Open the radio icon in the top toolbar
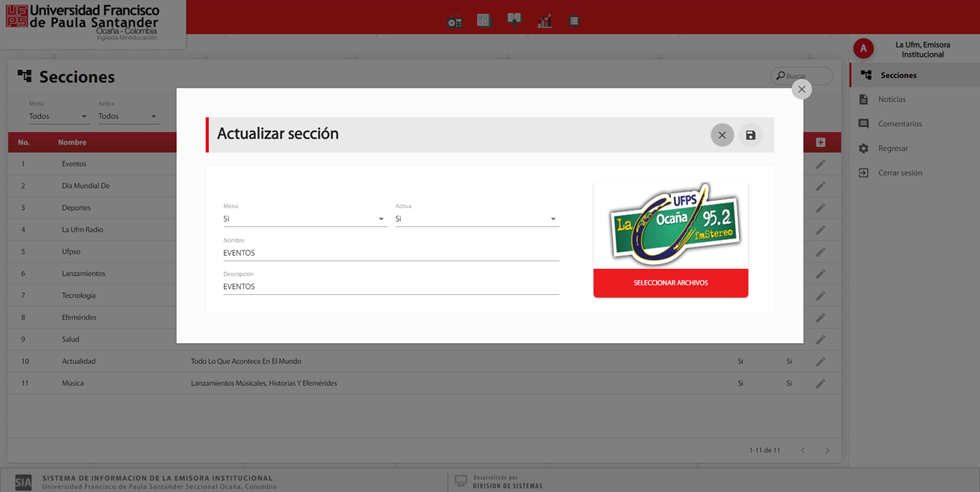 [x=455, y=21]
